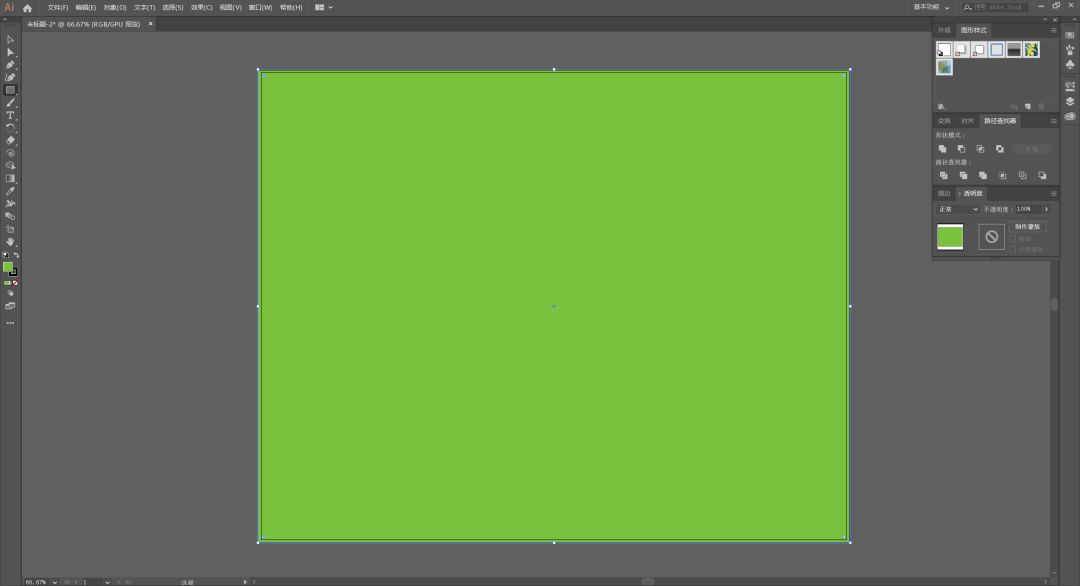Select the Type tool in toolbar

(10, 115)
